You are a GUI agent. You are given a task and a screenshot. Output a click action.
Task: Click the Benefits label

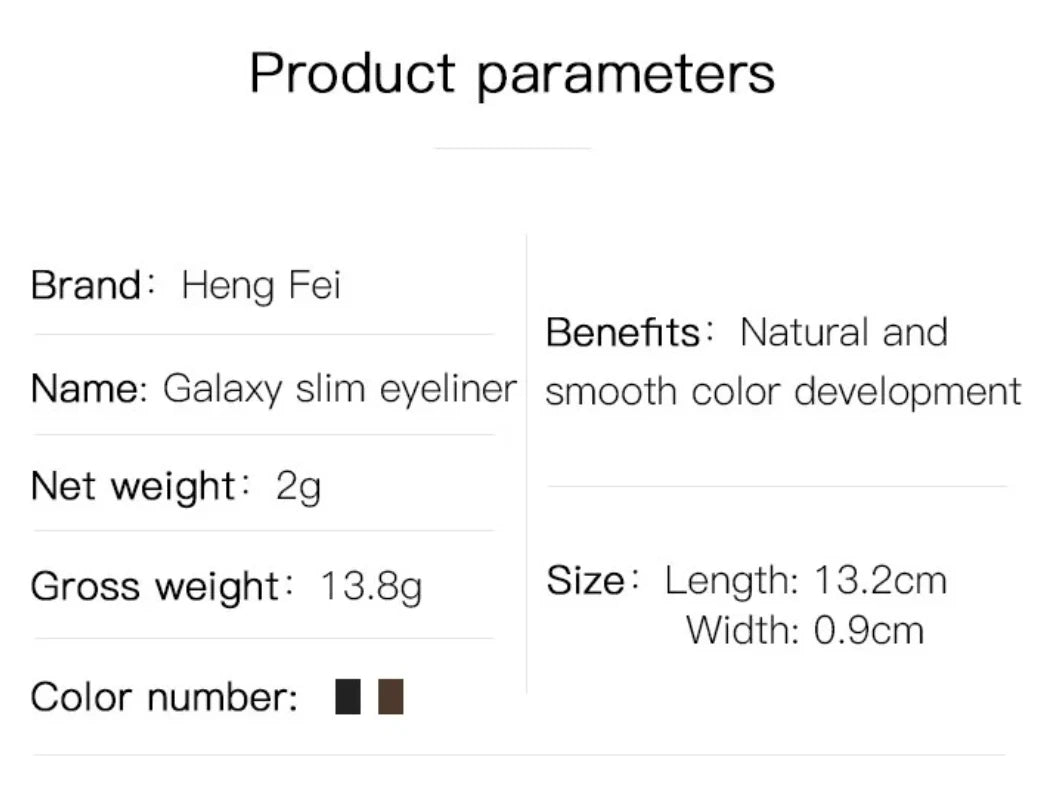(623, 332)
